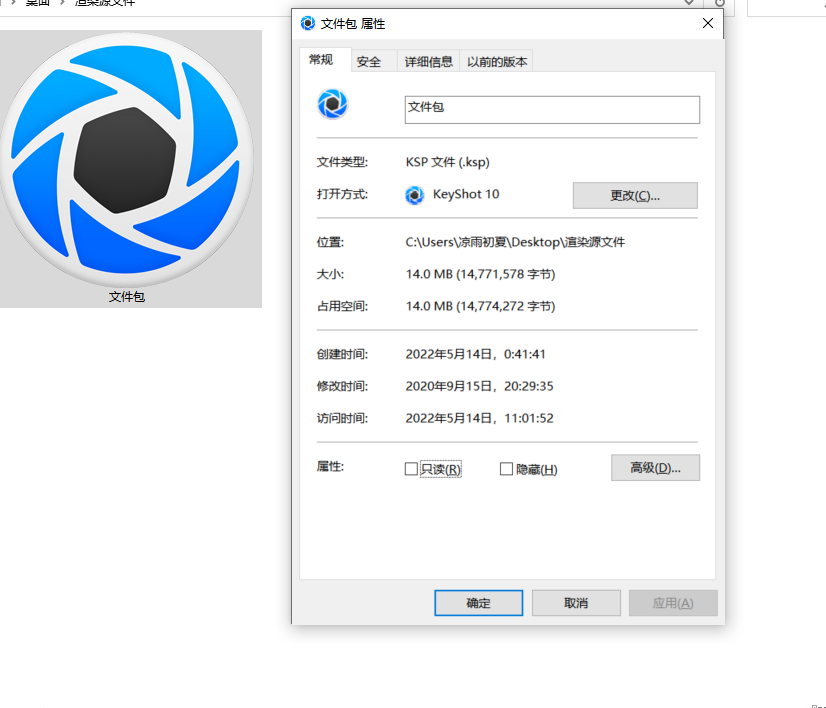This screenshot has height=708, width=826.
Task: Click 更改(C)... to change the opening program
Action: click(x=635, y=195)
